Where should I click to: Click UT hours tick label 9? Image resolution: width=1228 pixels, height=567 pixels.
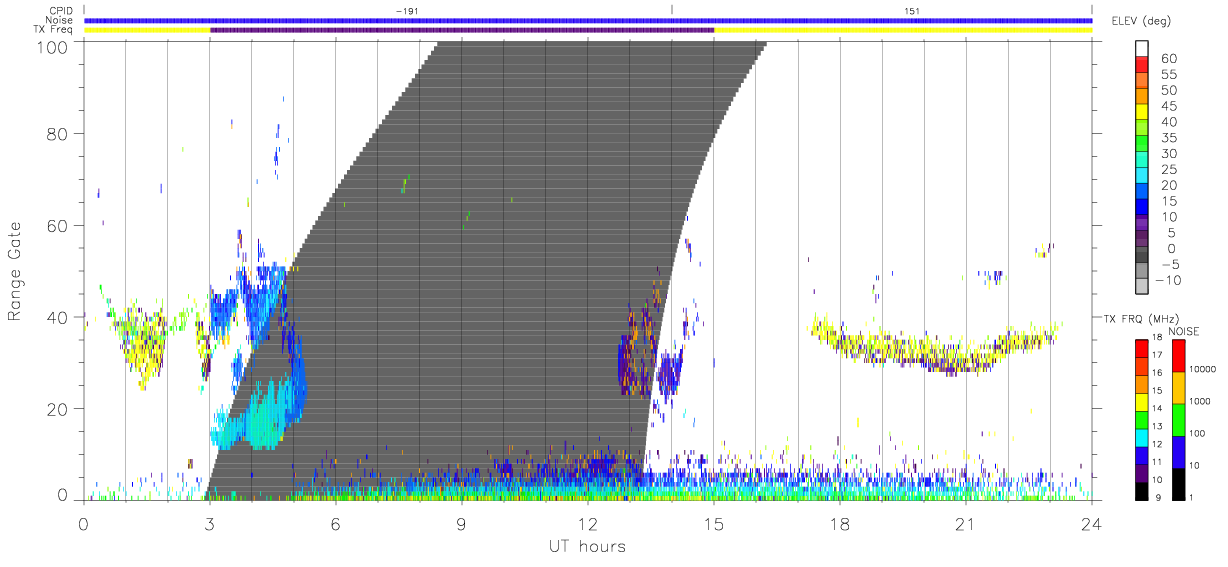(462, 523)
